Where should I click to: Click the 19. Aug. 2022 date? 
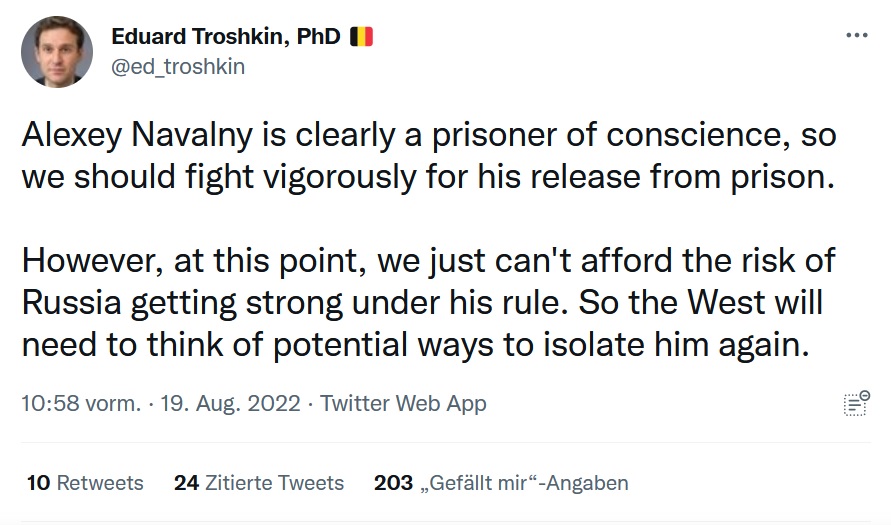(230, 403)
